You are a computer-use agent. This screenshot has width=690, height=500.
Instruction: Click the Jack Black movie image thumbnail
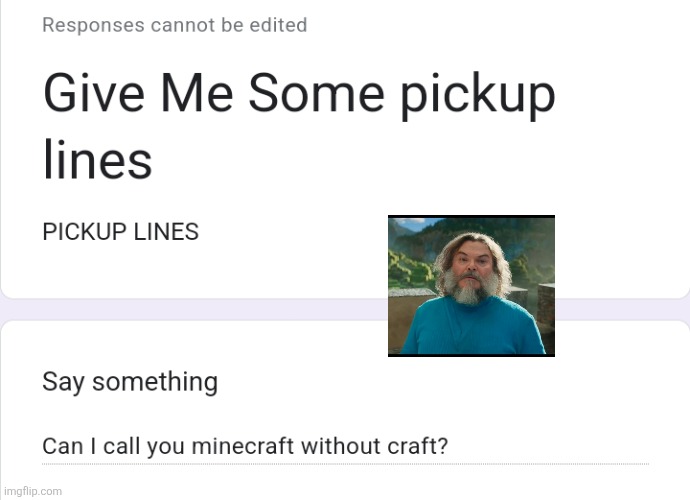coord(471,286)
